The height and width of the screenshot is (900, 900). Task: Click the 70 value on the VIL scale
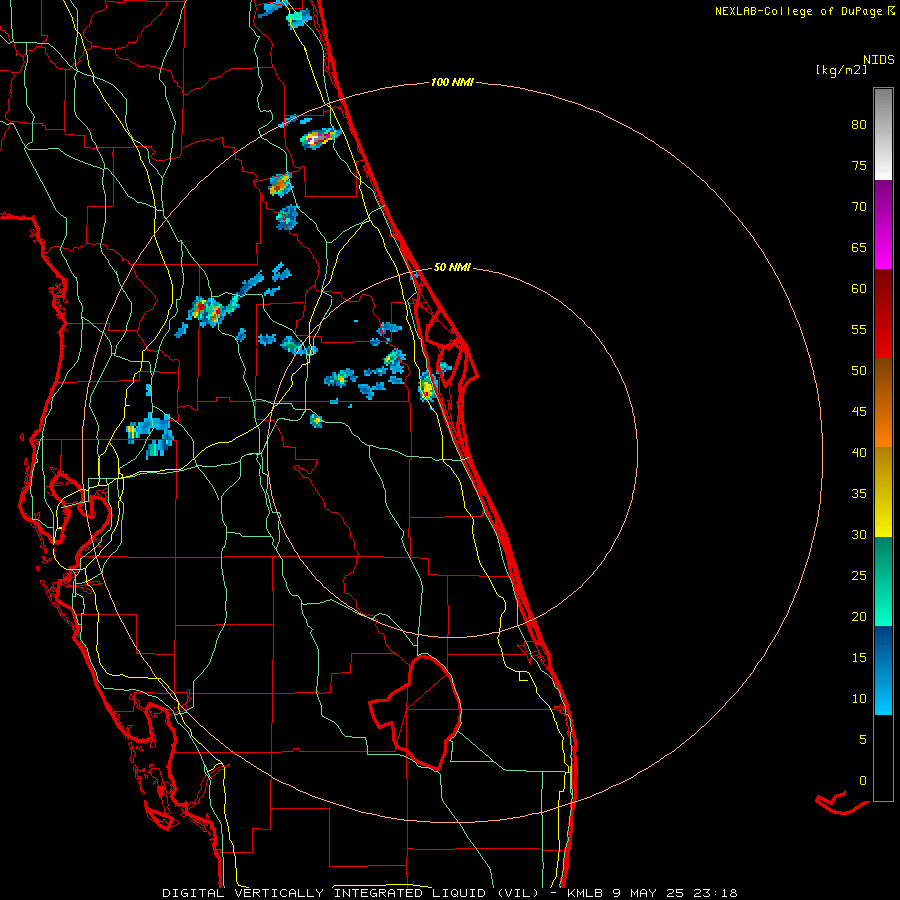859,207
